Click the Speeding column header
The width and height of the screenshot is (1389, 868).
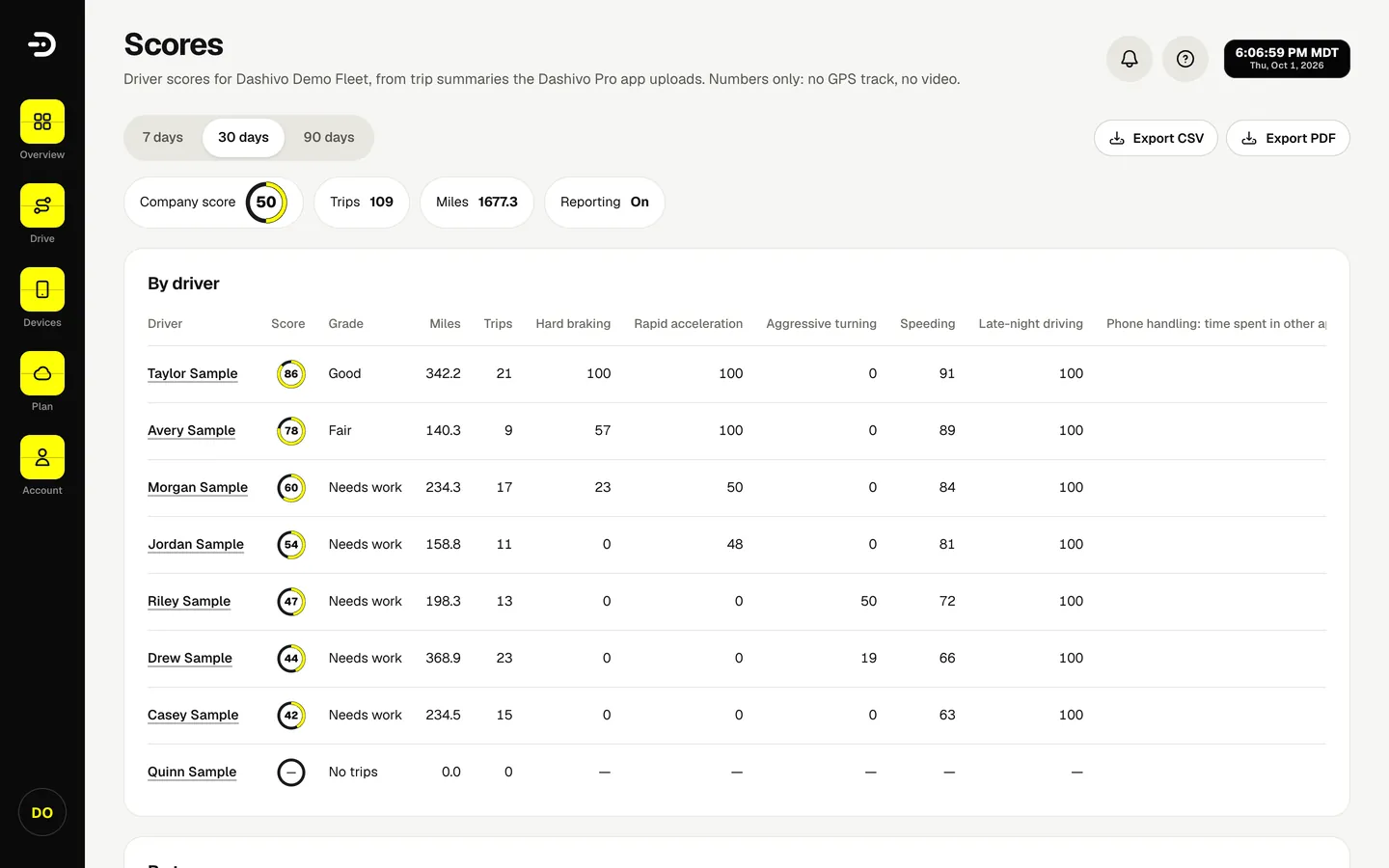tap(927, 324)
